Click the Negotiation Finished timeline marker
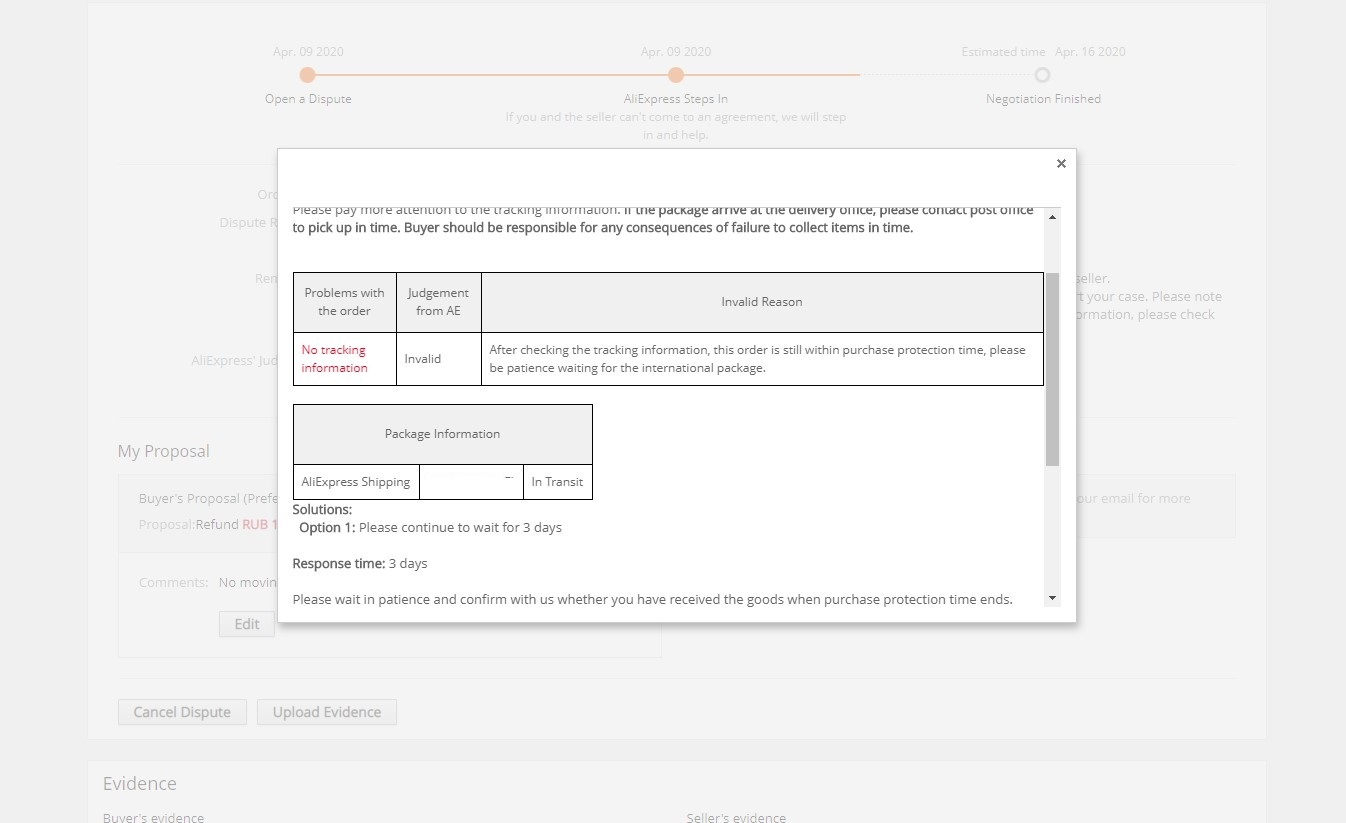This screenshot has height=823, width=1346. (x=1043, y=75)
